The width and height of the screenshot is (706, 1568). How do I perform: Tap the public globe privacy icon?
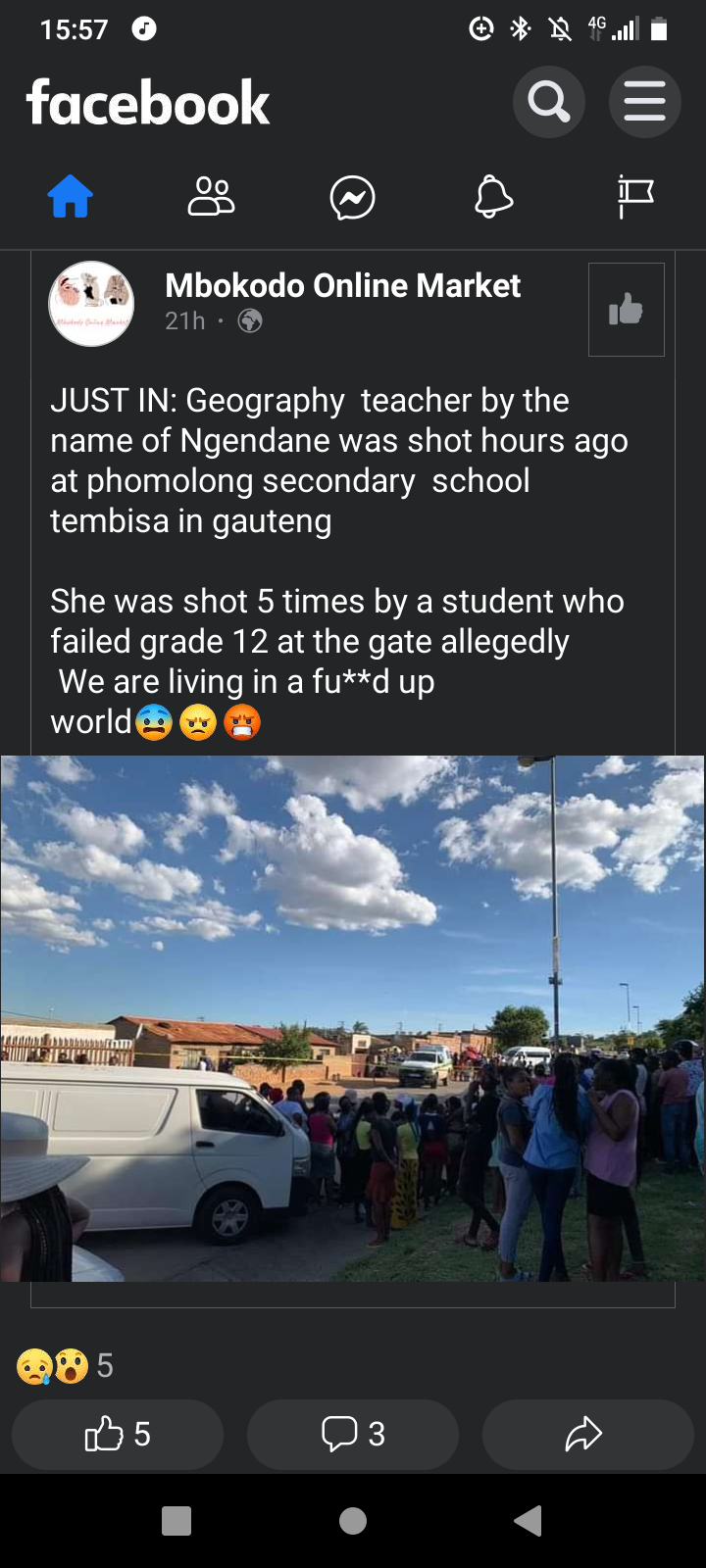pos(250,320)
